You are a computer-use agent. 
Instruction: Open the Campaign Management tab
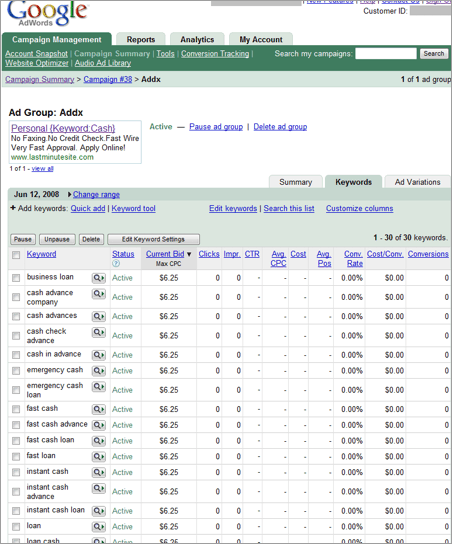click(x=57, y=40)
